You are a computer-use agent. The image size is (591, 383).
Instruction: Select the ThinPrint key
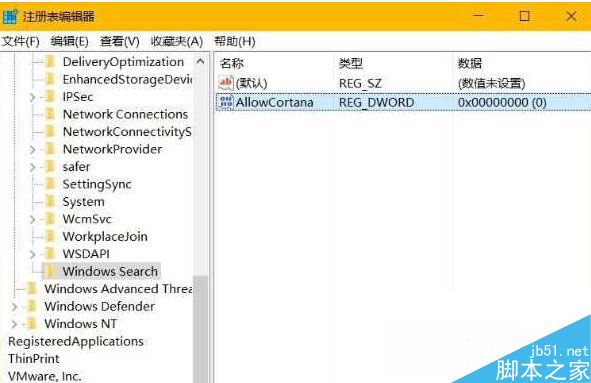[x=34, y=358]
